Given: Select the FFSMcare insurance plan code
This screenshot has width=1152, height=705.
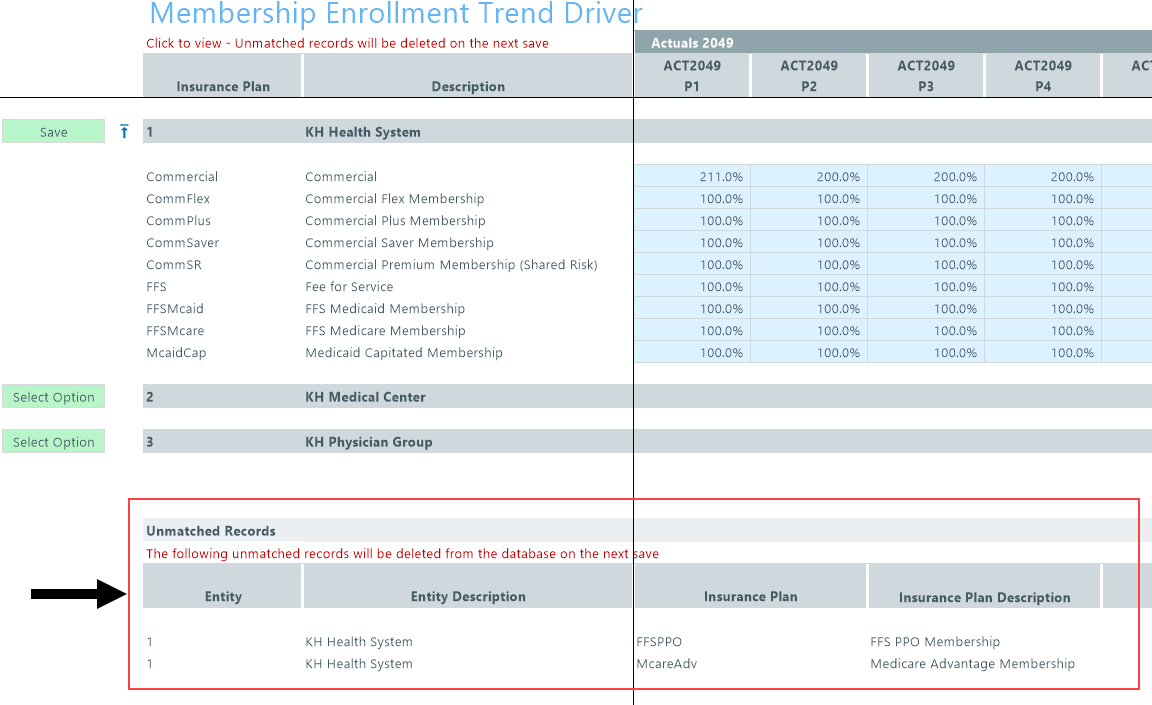Looking at the screenshot, I should click(x=175, y=330).
